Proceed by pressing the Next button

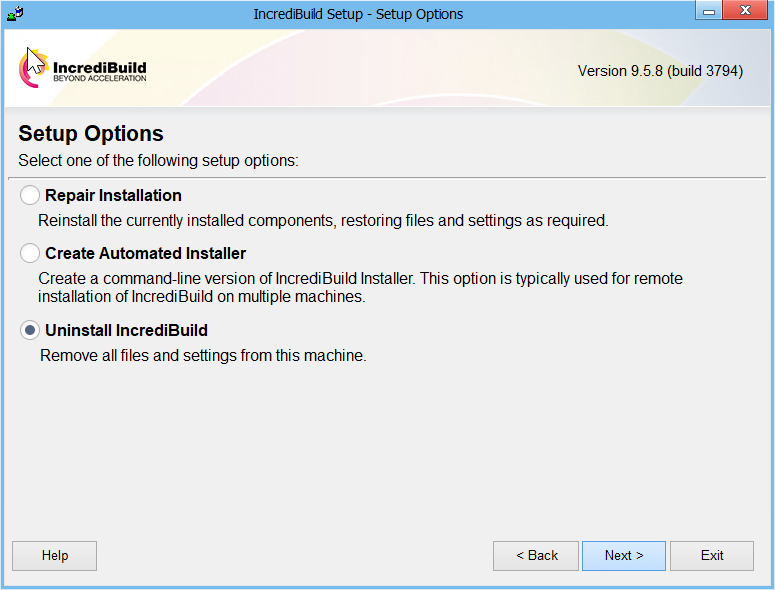point(624,556)
